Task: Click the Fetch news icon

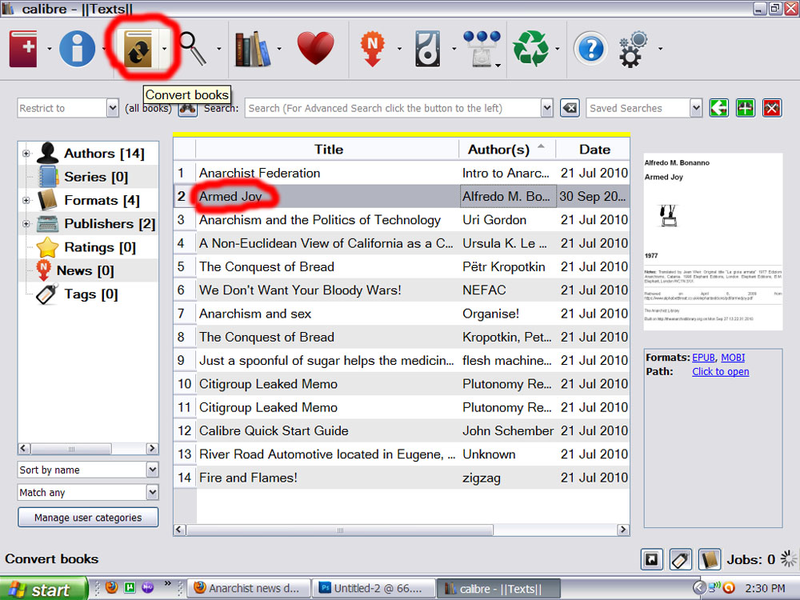Action: (x=373, y=49)
